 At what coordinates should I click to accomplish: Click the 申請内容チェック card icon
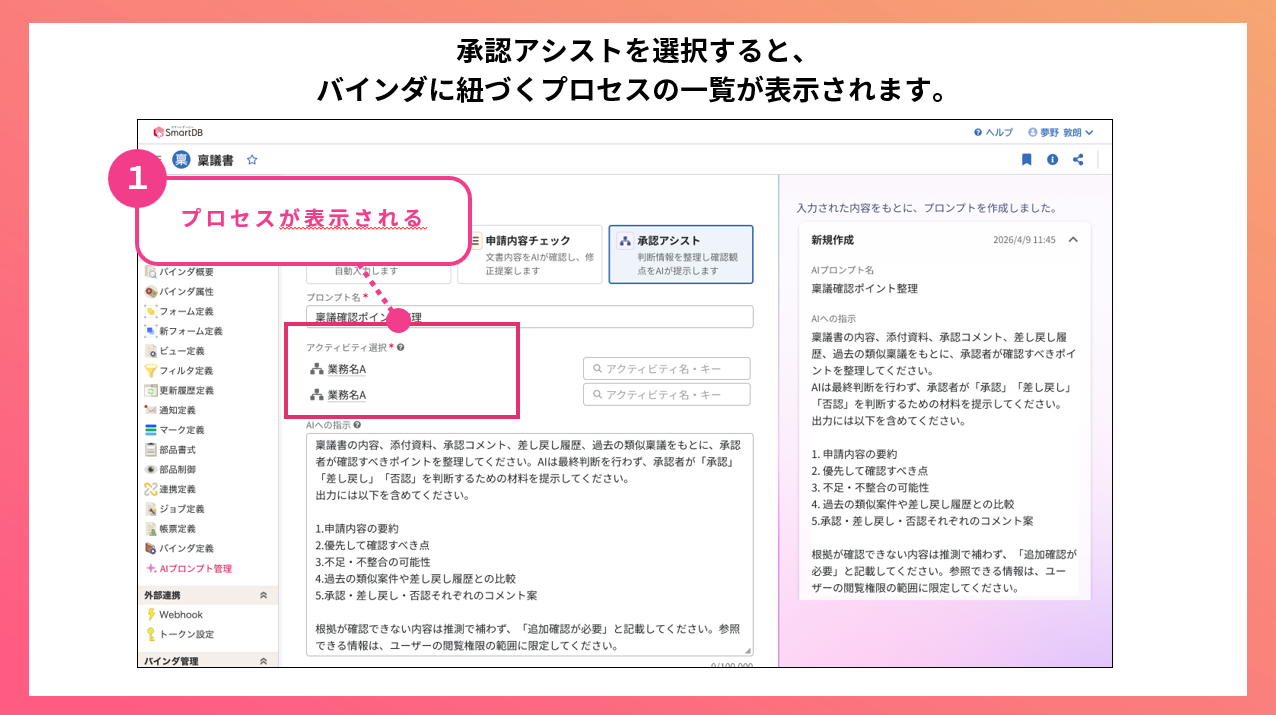pyautogui.click(x=475, y=241)
